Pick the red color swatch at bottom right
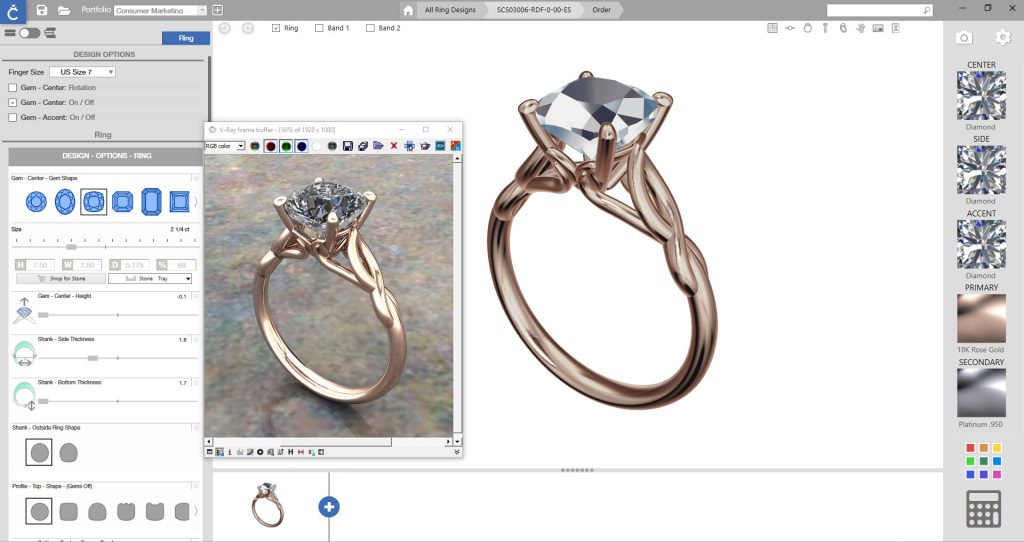This screenshot has height=542, width=1024. pyautogui.click(x=970, y=448)
